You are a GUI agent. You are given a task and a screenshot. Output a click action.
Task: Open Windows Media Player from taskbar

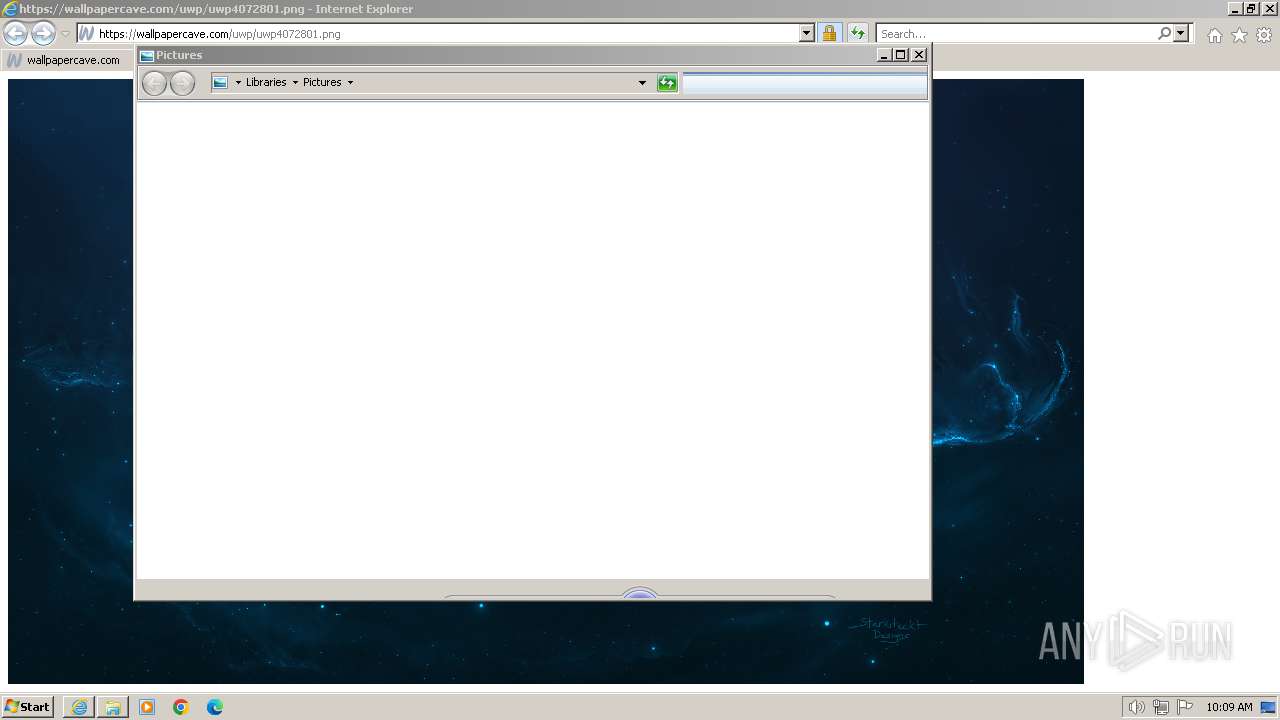(147, 707)
